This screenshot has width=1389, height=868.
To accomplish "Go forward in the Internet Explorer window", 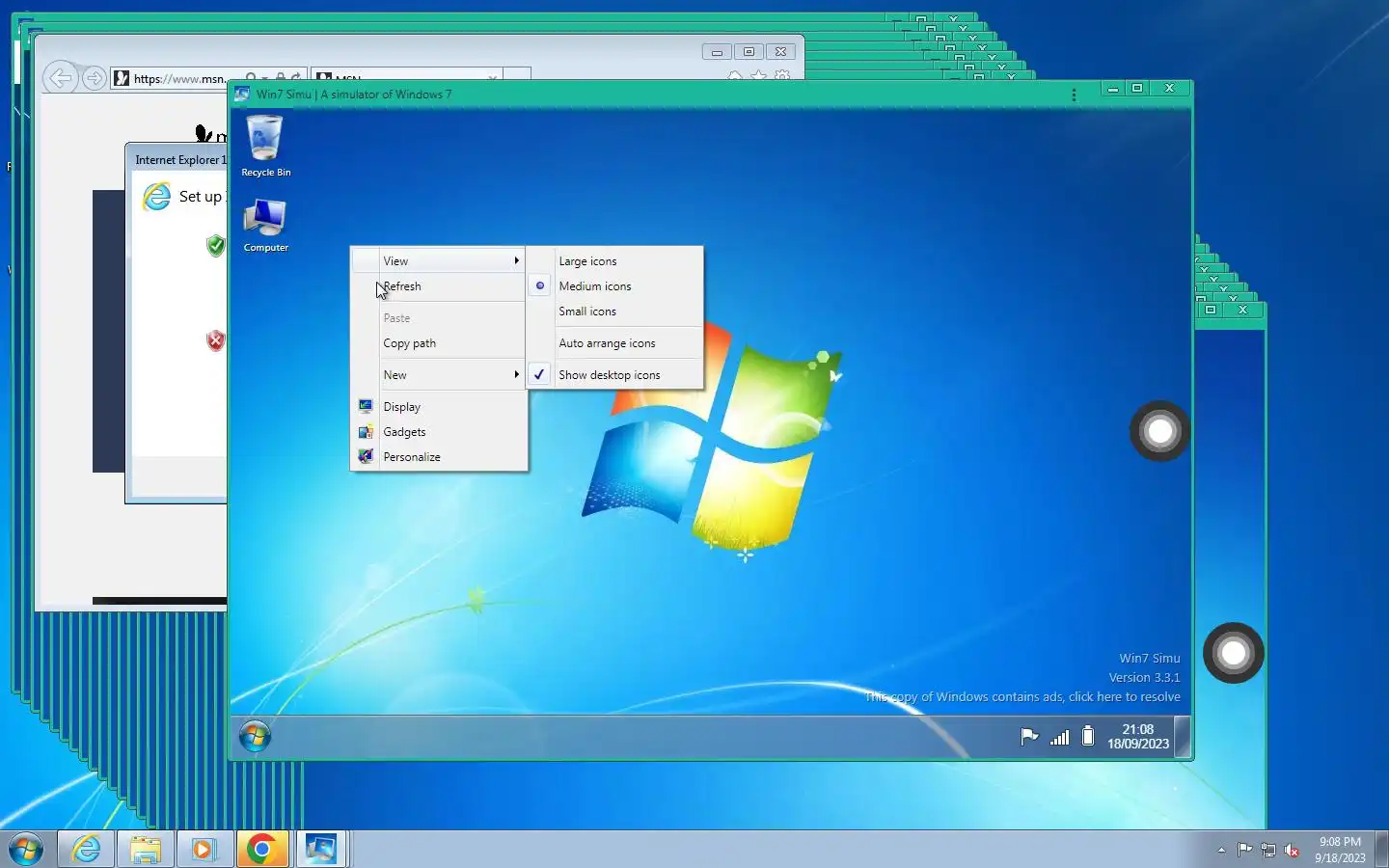I will 94,78.
